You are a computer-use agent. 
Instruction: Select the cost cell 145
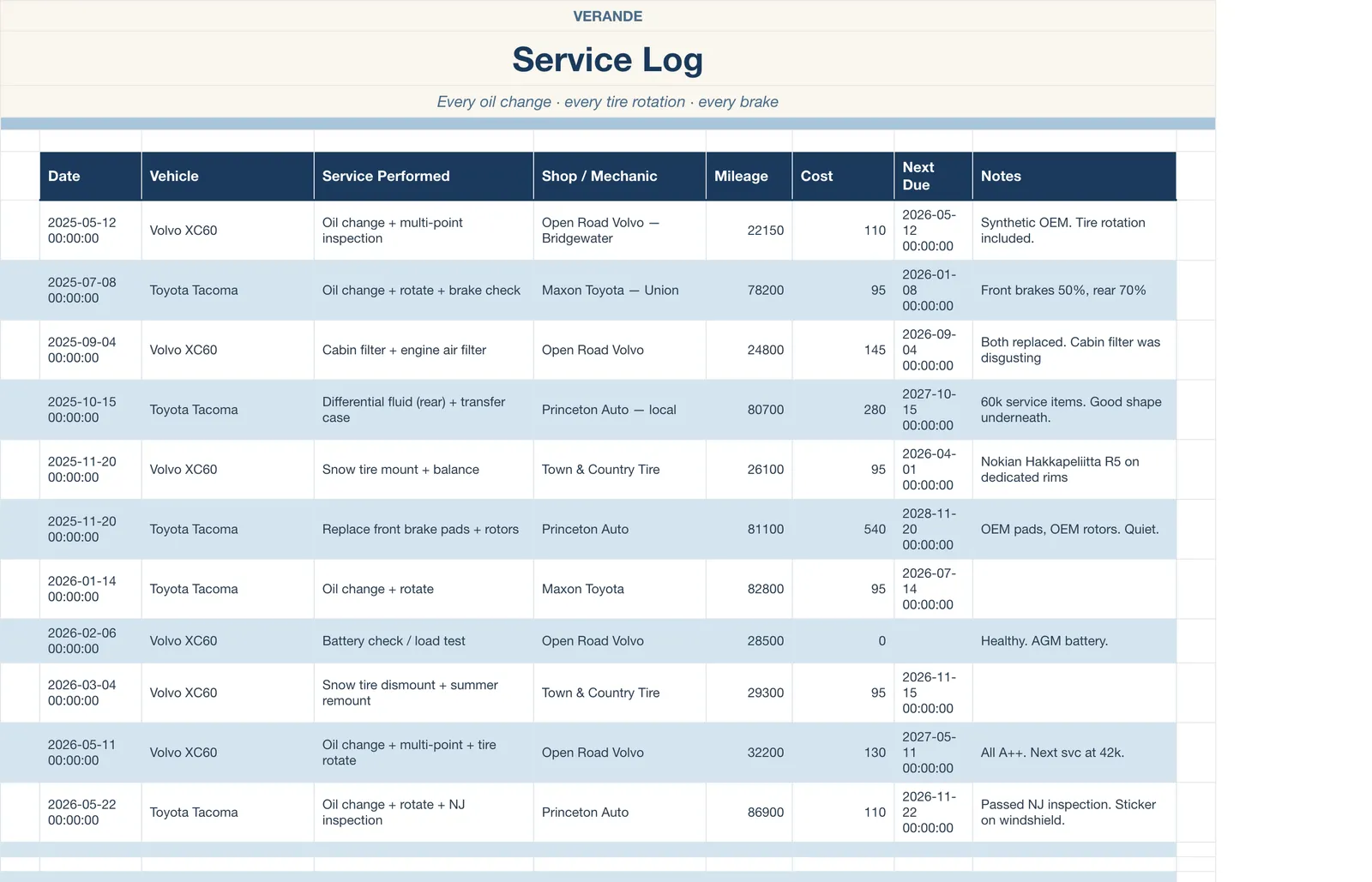tap(844, 350)
